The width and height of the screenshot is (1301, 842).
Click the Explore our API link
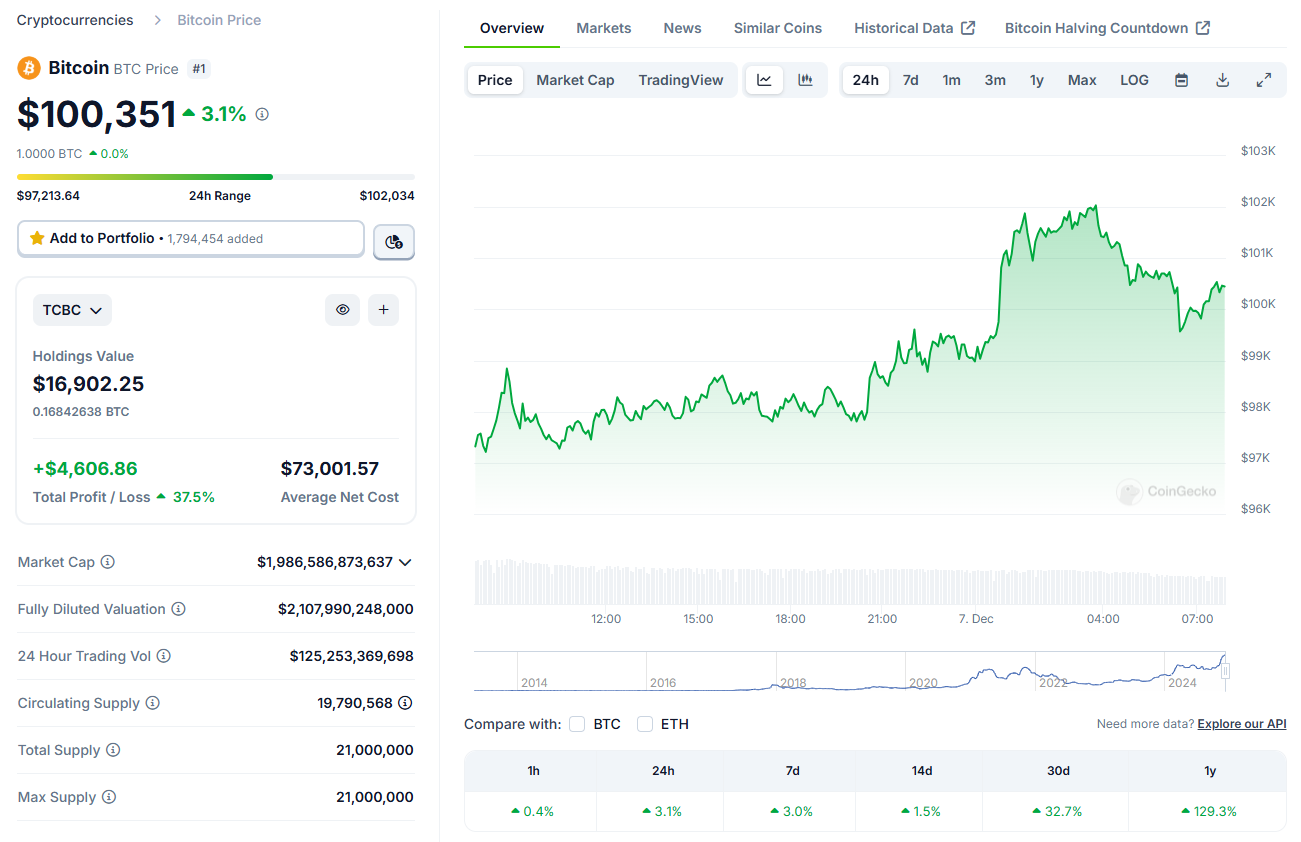coord(1241,723)
